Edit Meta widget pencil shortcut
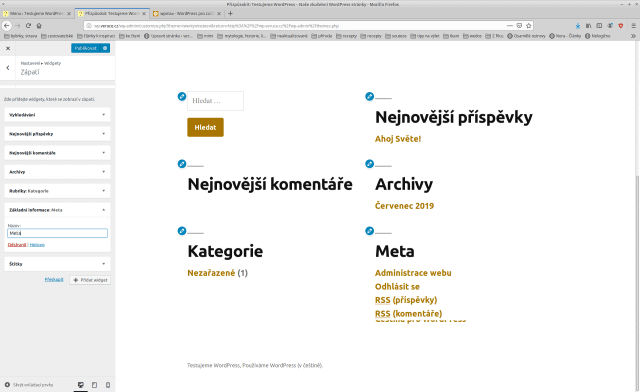This screenshot has width=640, height=392. click(x=369, y=231)
